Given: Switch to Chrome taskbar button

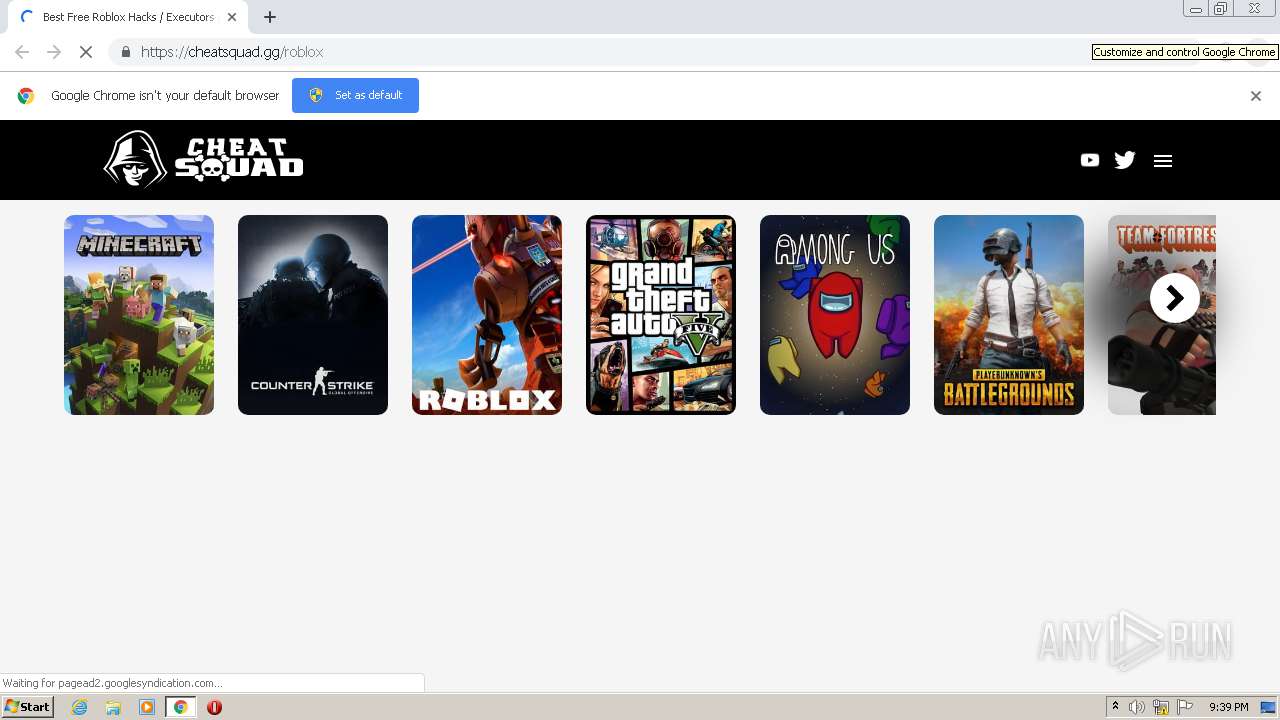Looking at the screenshot, I should (181, 707).
